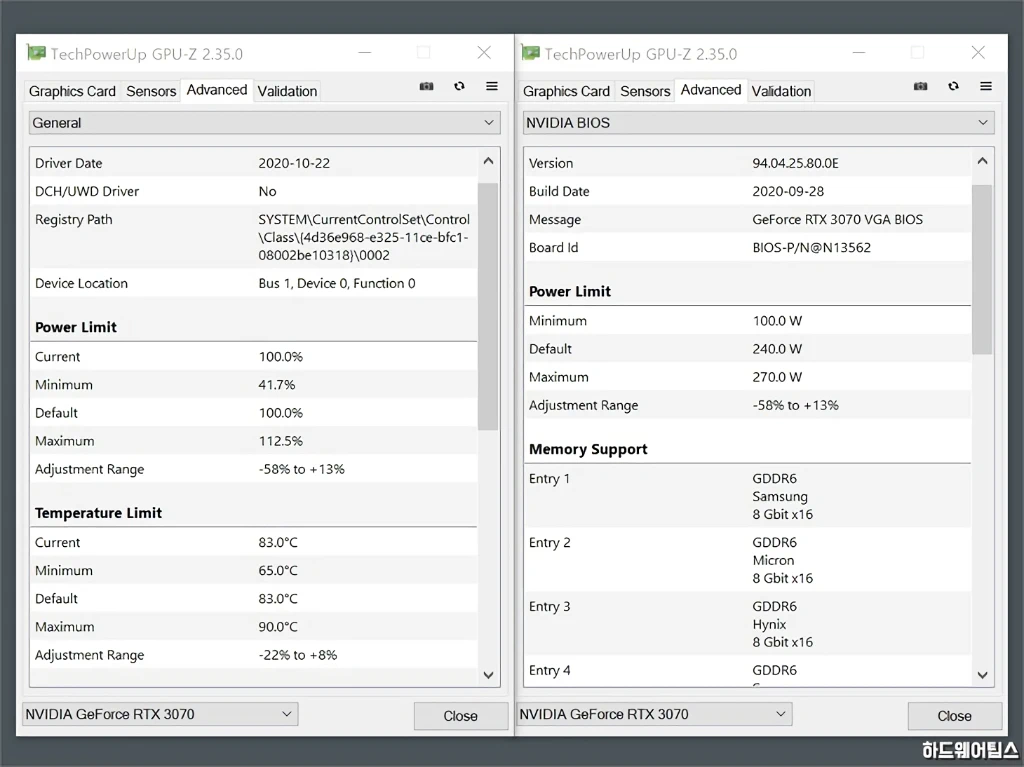Click Close button in right GPU-Z window
Viewport: 1024px width, 767px height.
pos(955,716)
